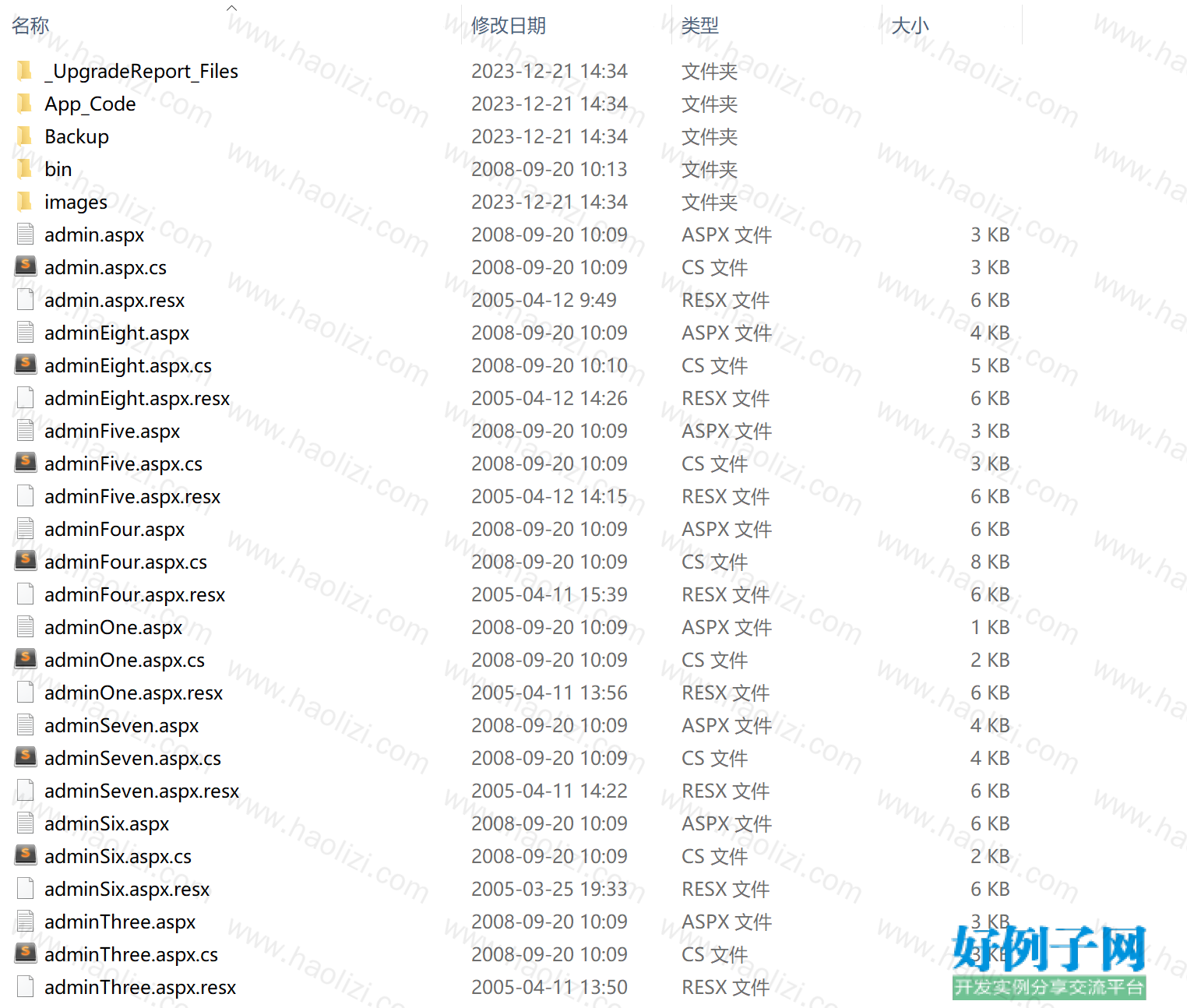Select the adminEight.aspx.resx file icon
This screenshot has height=1008, width=1187.
(x=25, y=398)
